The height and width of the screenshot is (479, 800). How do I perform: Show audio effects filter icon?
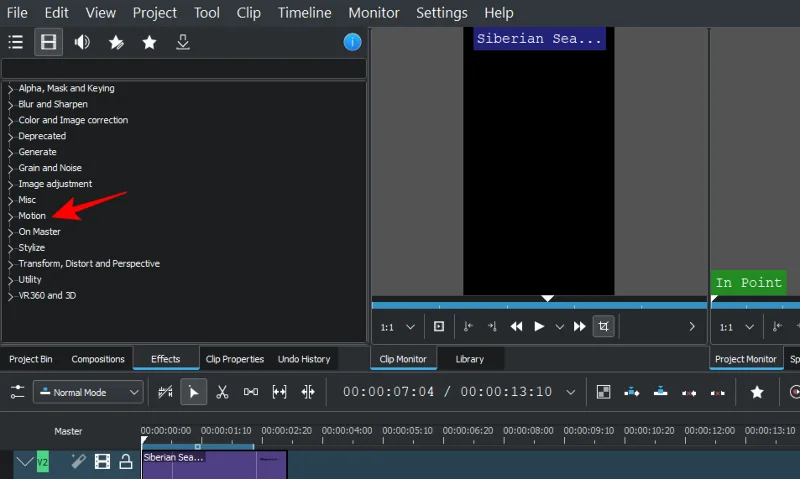[82, 42]
